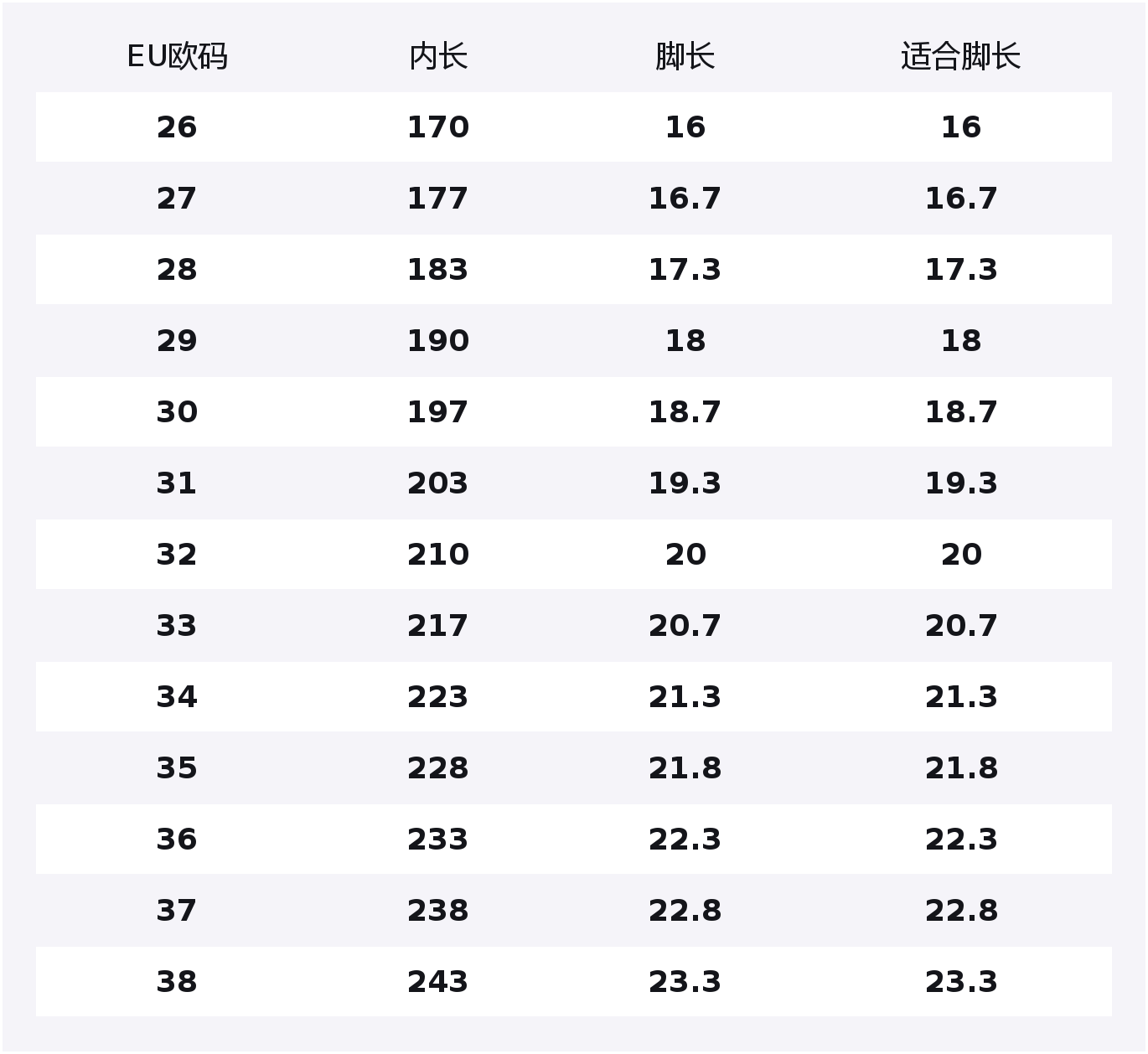
Task: Select EU size 38 cell
Action: click(177, 982)
